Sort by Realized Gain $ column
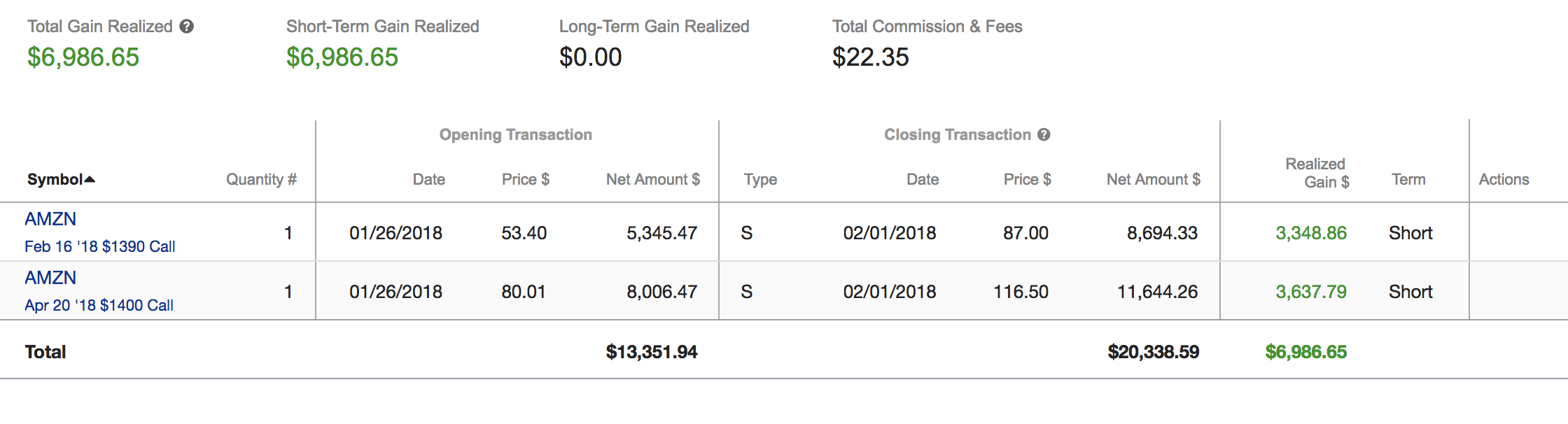Image resolution: width=1568 pixels, height=424 pixels. [x=1317, y=173]
